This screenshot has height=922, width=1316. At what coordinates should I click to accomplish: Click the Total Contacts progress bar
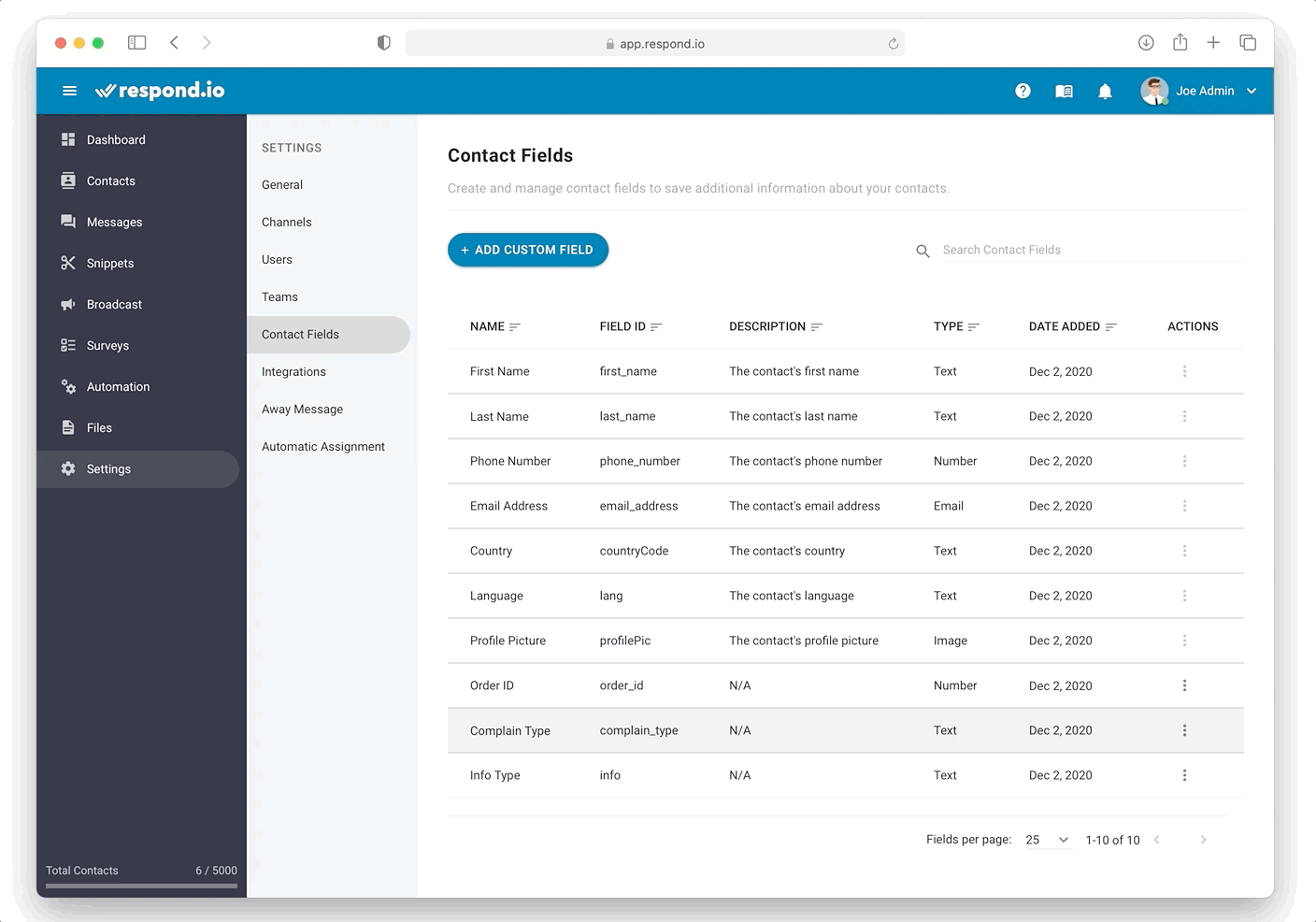tap(141, 886)
